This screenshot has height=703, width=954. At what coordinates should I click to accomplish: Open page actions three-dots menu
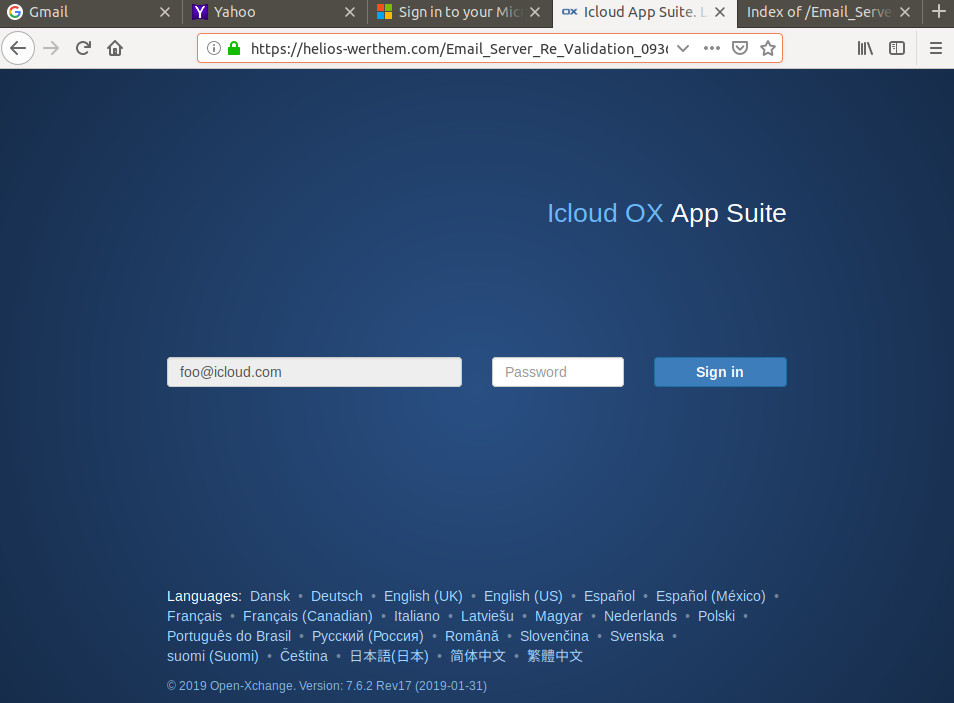tap(712, 48)
